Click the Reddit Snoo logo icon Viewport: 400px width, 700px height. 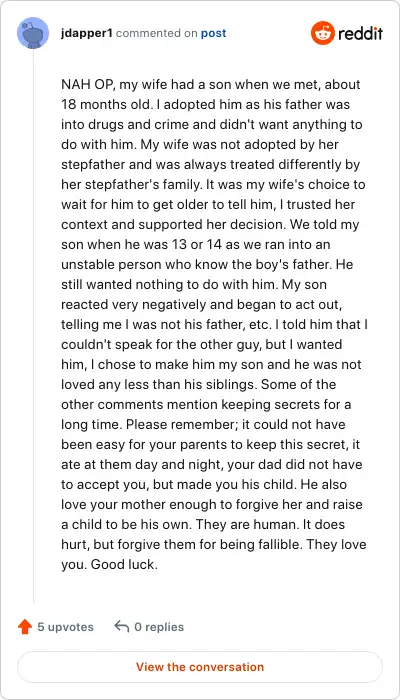pyautogui.click(x=323, y=33)
